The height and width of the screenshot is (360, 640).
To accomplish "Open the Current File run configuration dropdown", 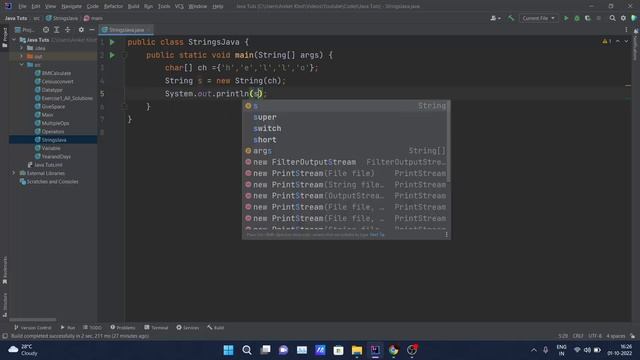I will coord(538,18).
